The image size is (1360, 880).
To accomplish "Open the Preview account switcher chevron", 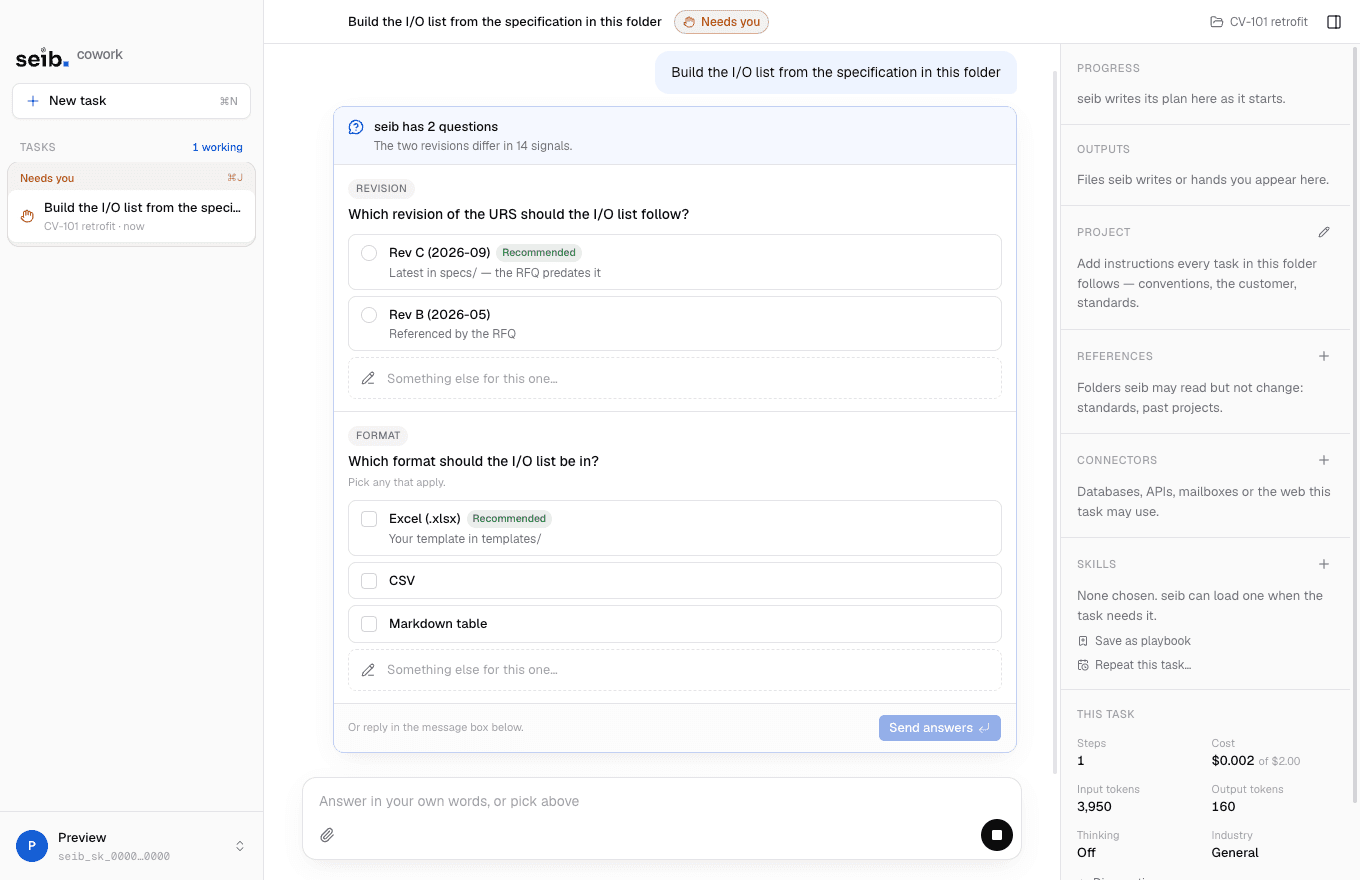I will point(240,846).
